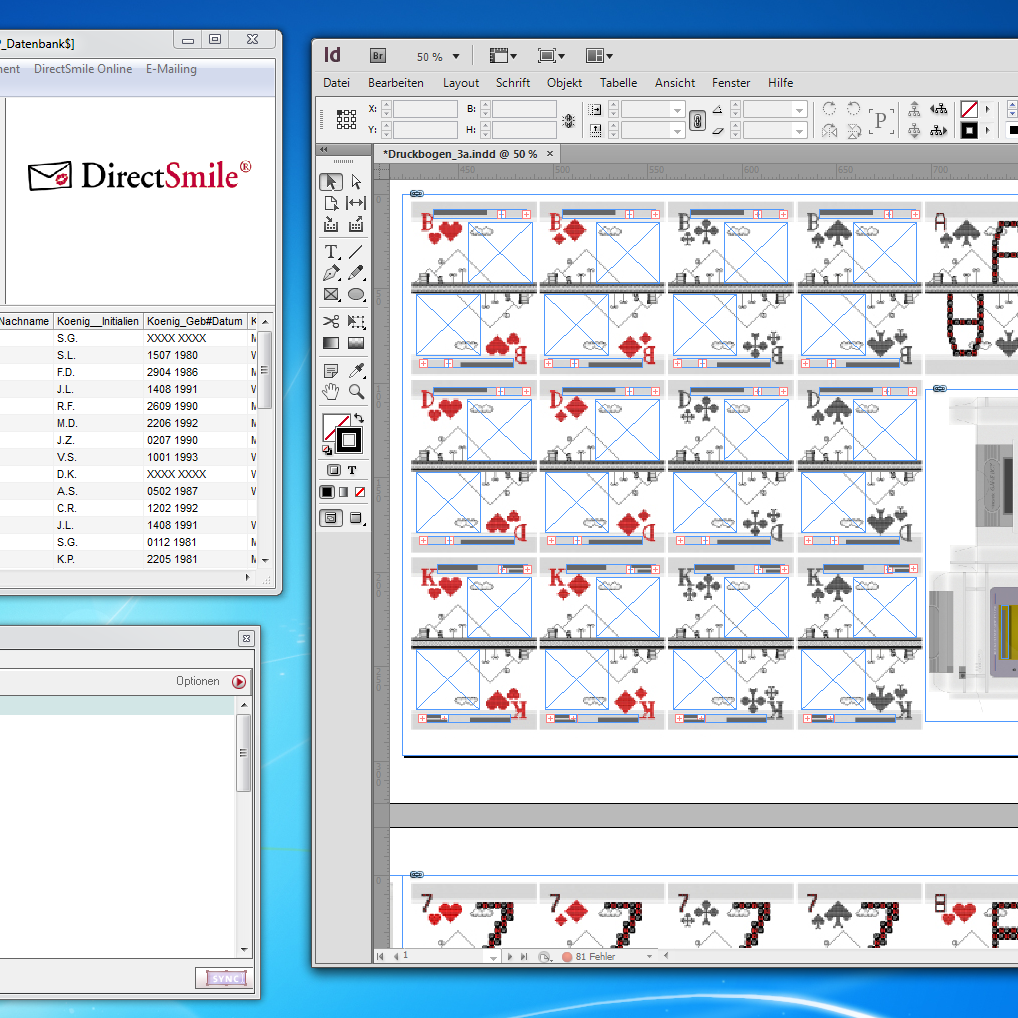Select the Page tool

coord(331,203)
